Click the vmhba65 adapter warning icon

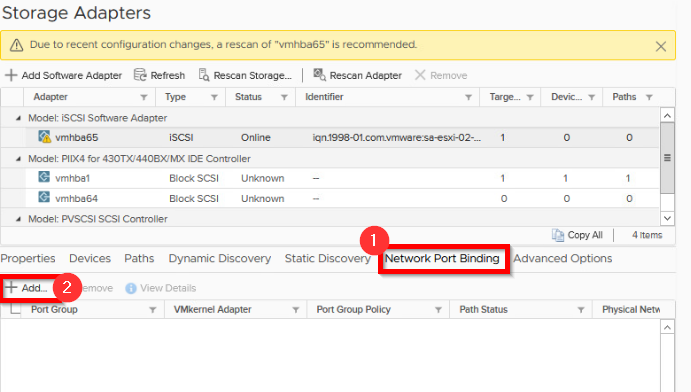pos(44,137)
